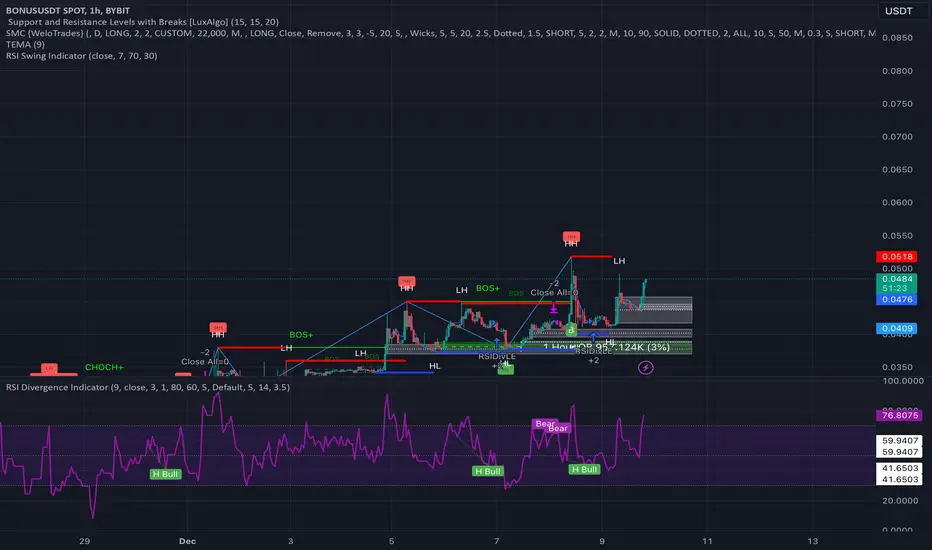Click date label 13 on time axis
Viewport: 932px width, 550px height.
pos(812,541)
